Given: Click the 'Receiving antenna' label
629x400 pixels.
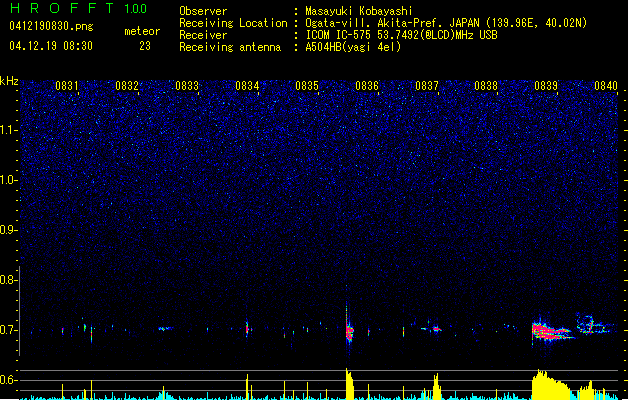Looking at the screenshot, I should tap(230, 47).
